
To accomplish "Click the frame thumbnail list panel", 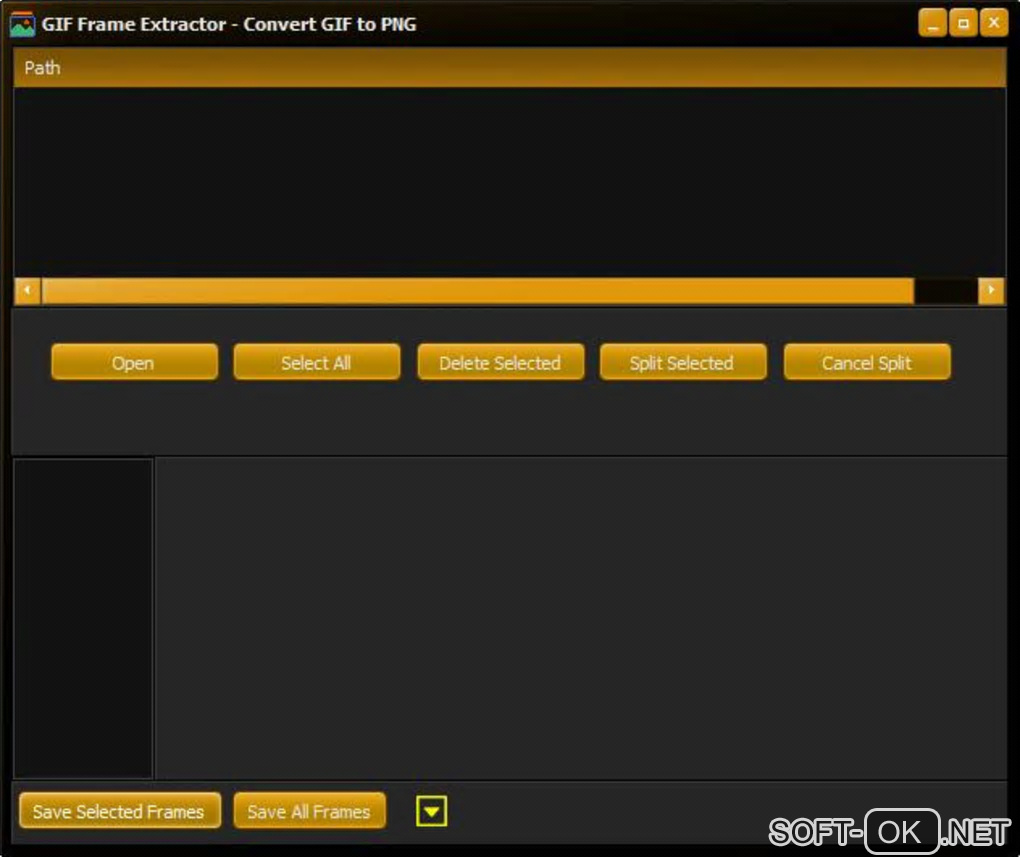I will coord(83,618).
